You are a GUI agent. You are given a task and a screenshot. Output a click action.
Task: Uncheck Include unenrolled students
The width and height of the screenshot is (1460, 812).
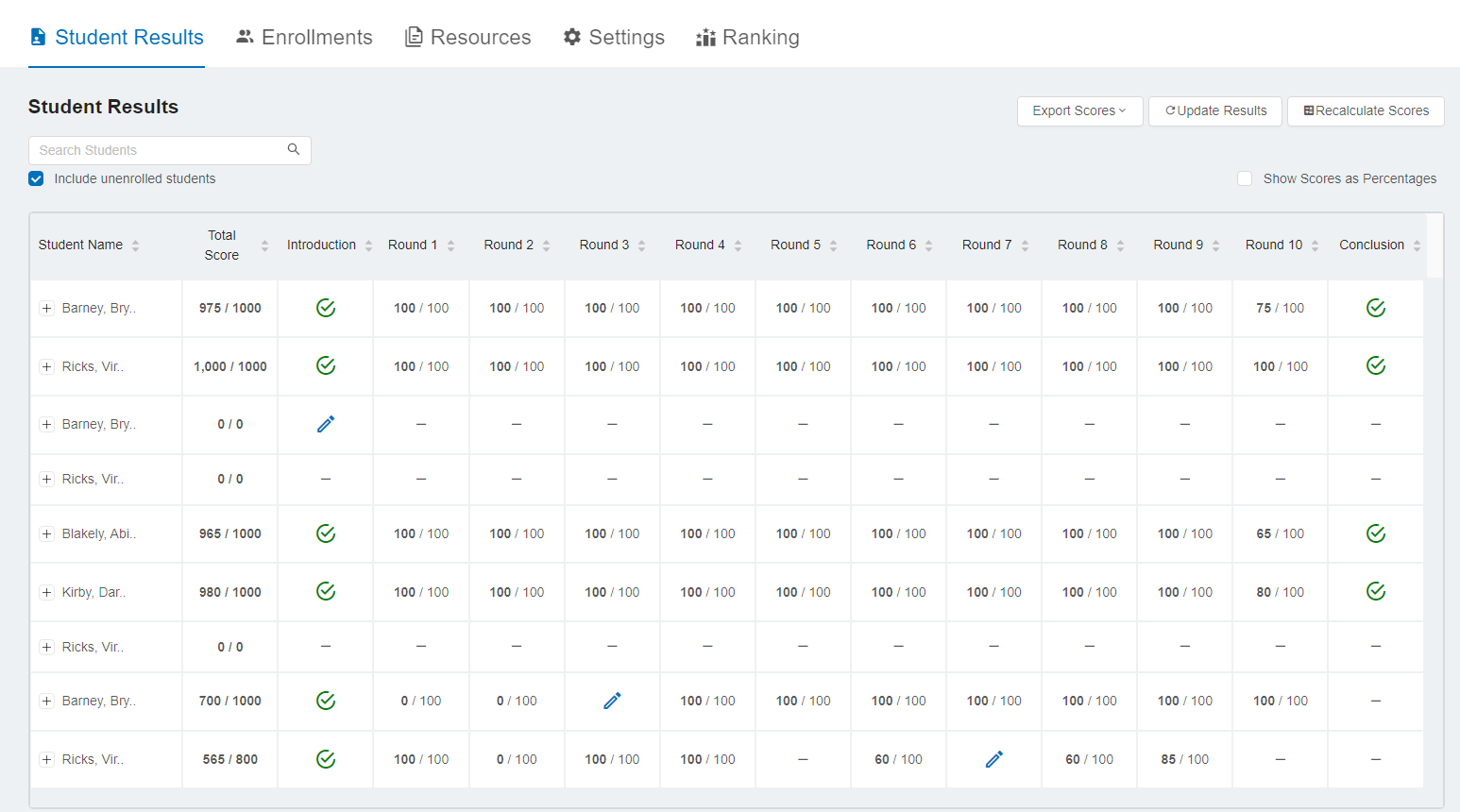click(x=36, y=179)
